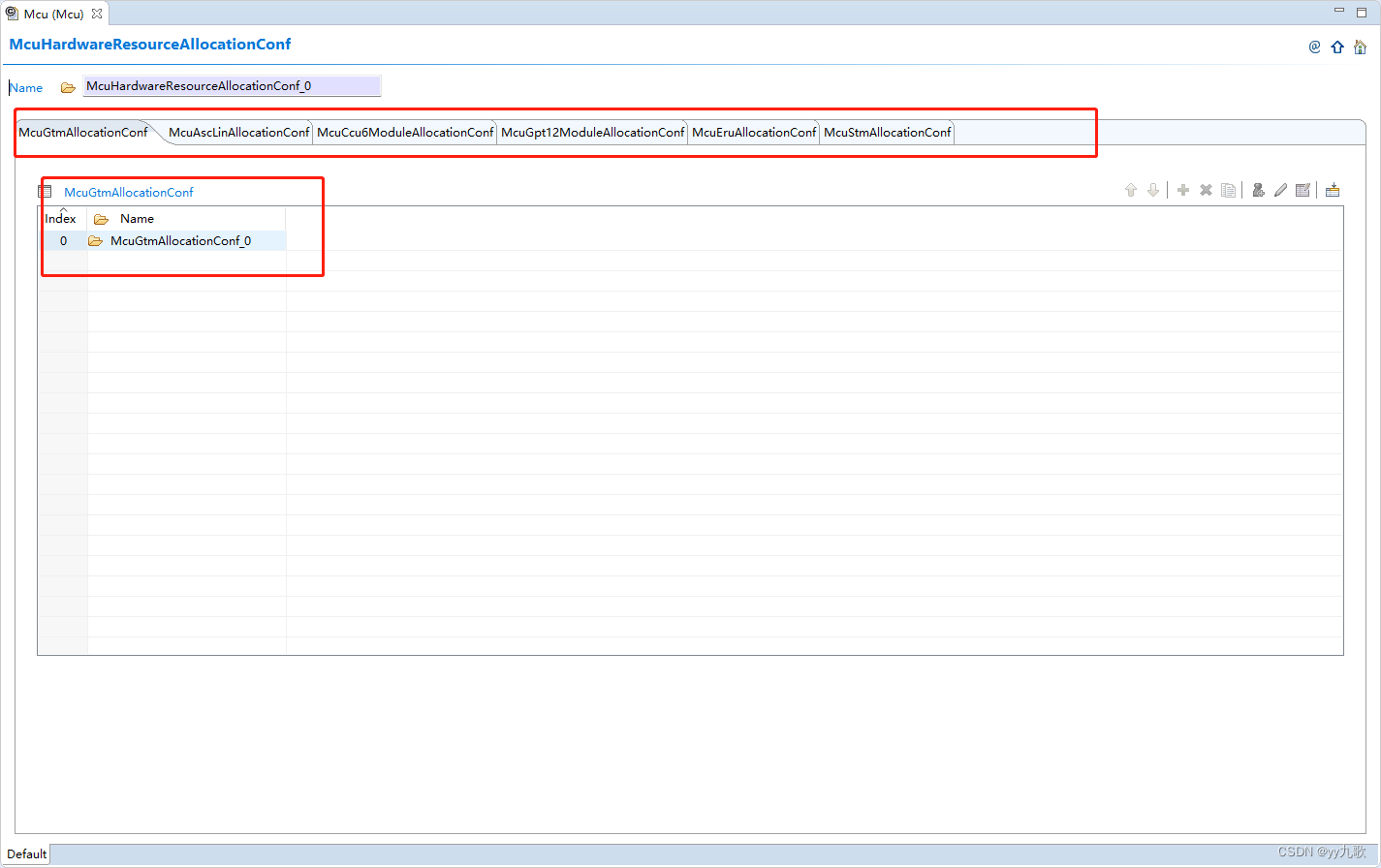Click the person-with-plus icon in table toolbar
Screen dimensions: 1381x868
(x=1258, y=190)
